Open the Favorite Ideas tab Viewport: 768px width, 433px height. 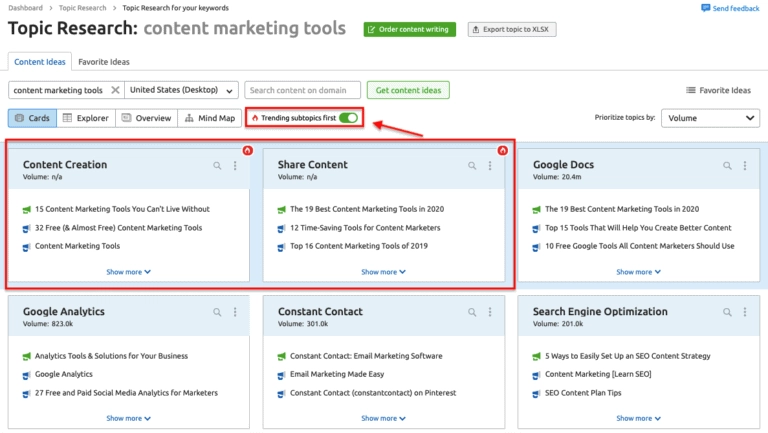[x=103, y=62]
